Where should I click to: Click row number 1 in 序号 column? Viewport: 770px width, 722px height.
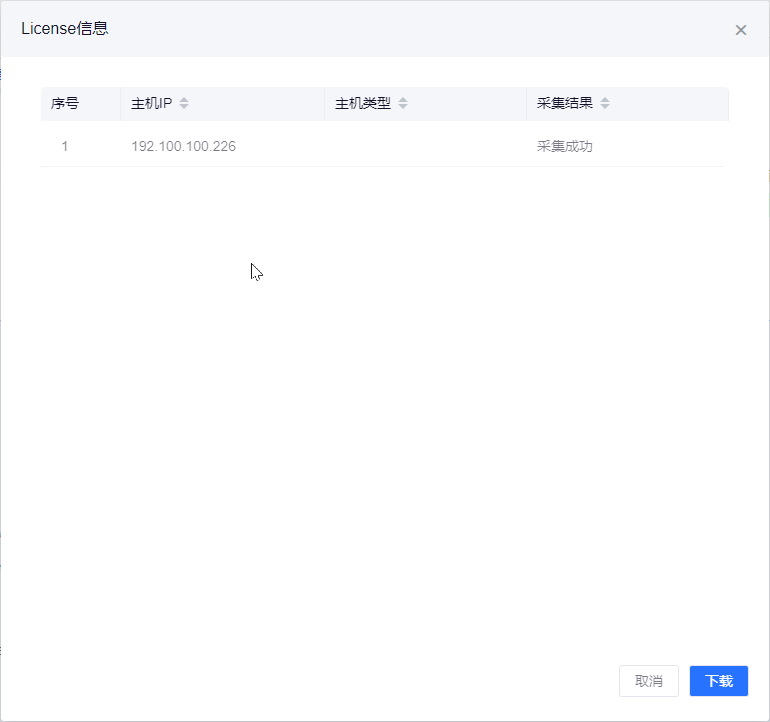65,146
